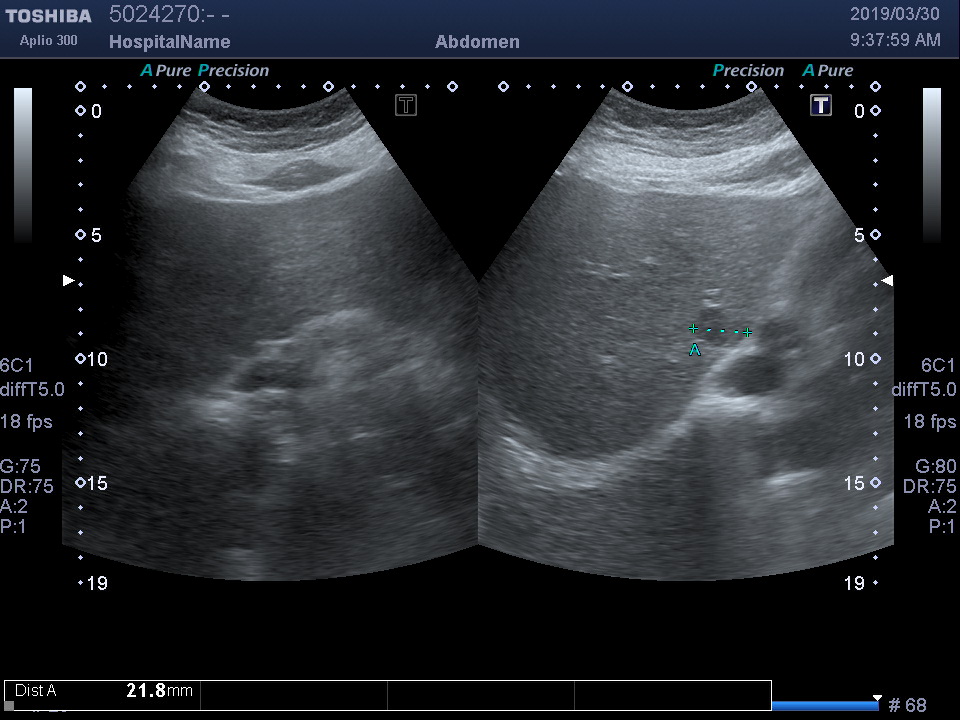Select the left caliper cross of measurement A
Screen dimensions: 960x720
coord(693,328)
